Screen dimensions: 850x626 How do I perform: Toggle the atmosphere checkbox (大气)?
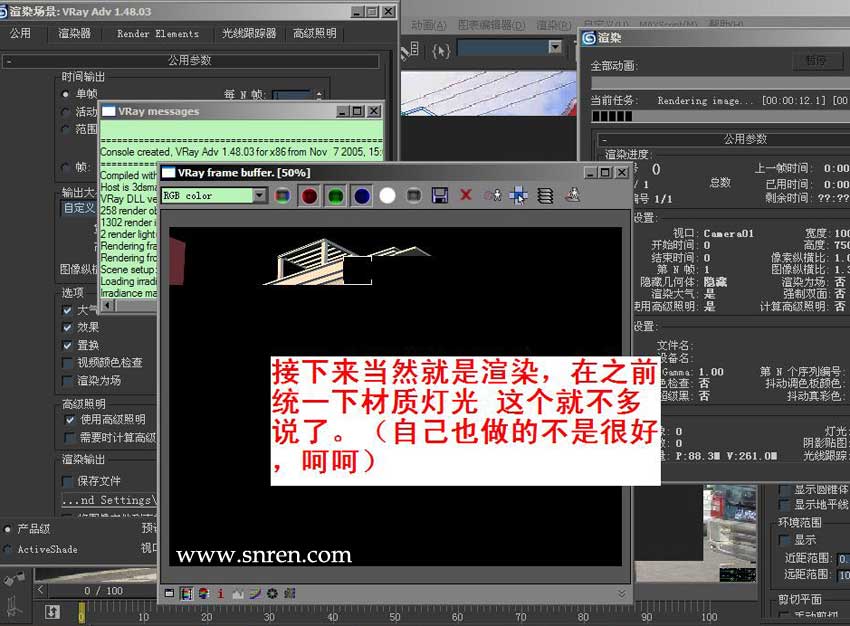[67, 310]
